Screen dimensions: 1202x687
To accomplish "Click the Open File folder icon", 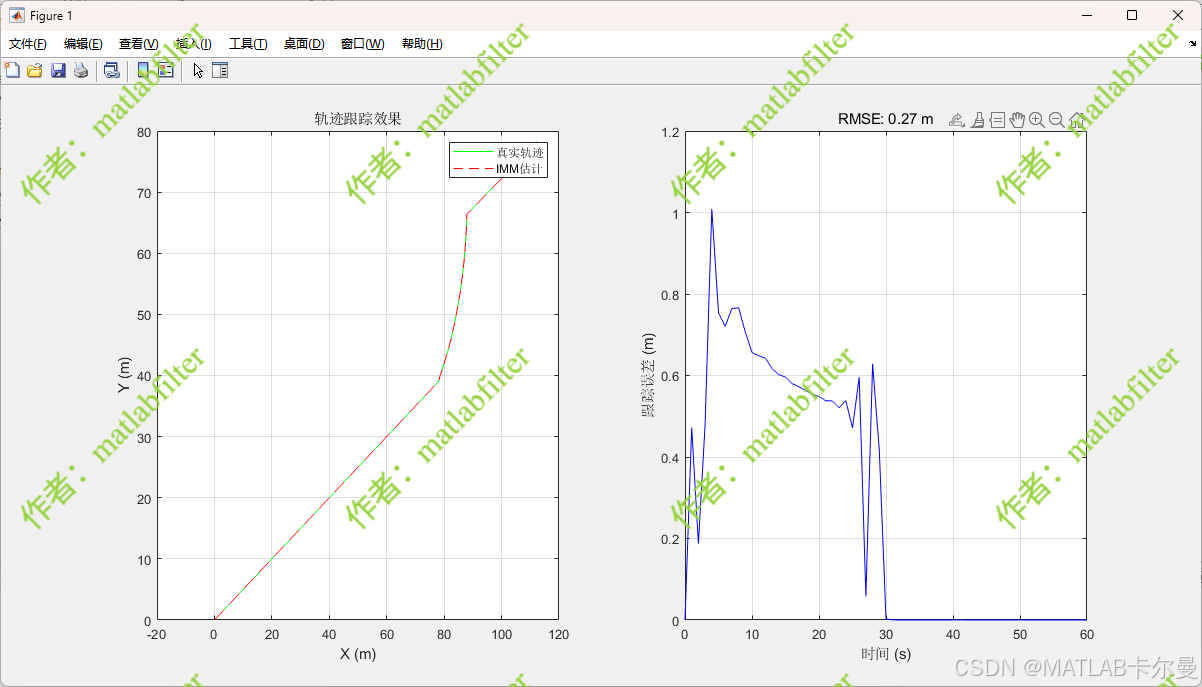I will tap(35, 70).
